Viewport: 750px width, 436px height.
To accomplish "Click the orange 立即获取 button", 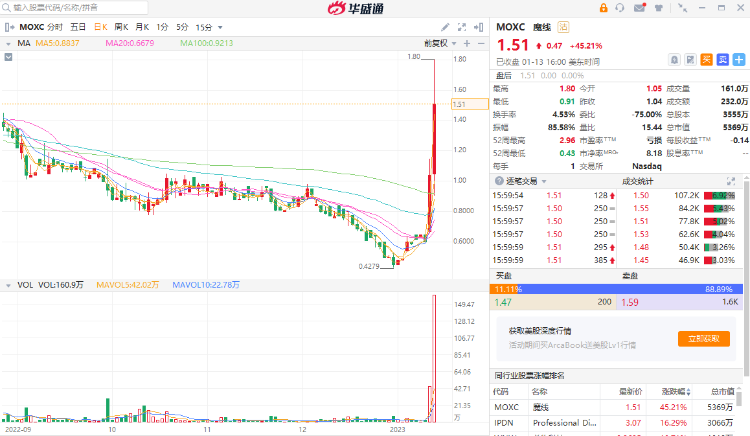I will coord(704,338).
